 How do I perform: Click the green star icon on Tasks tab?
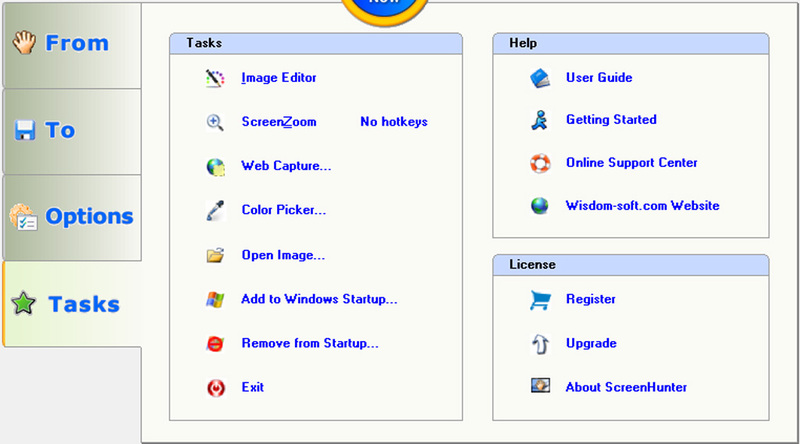pyautogui.click(x=23, y=304)
